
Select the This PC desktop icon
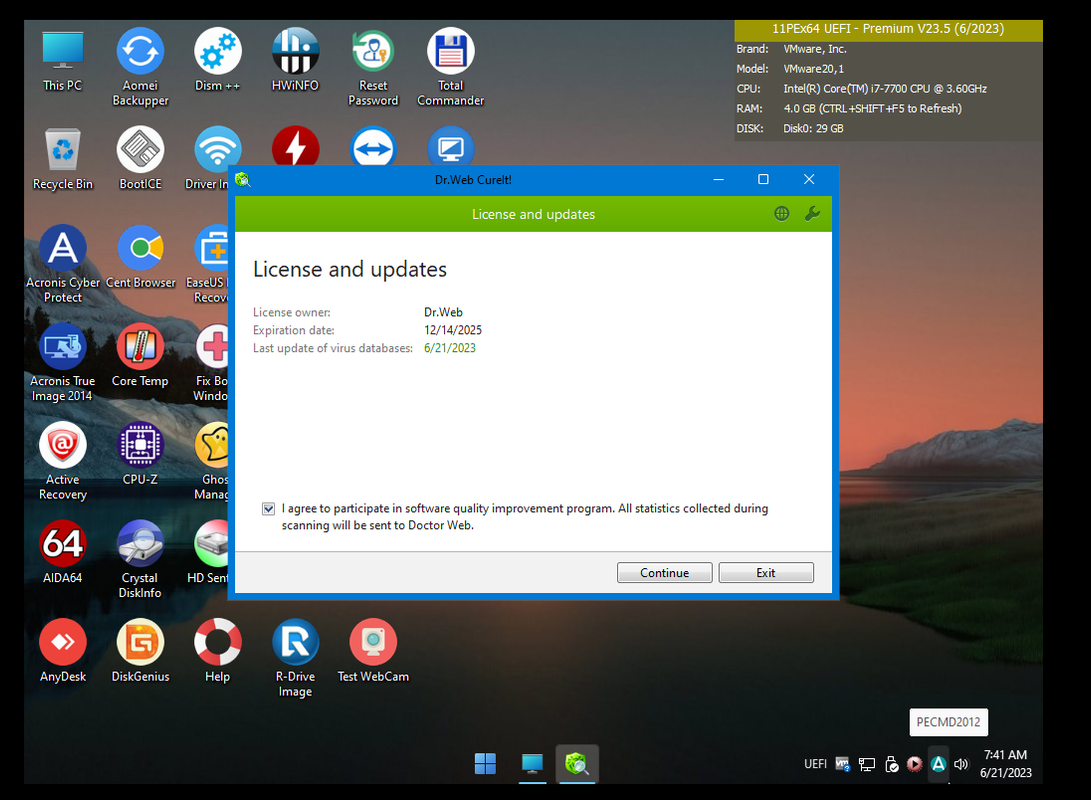point(63,61)
